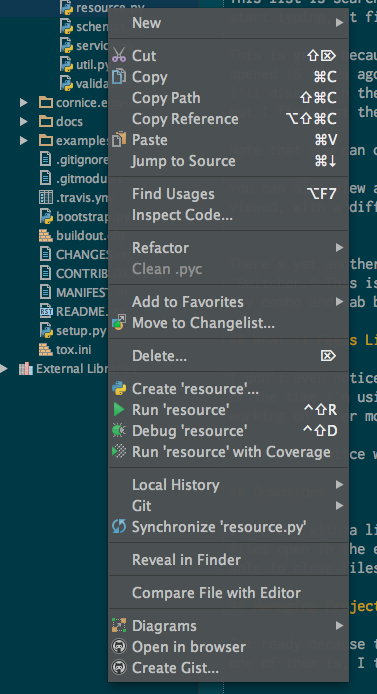The image size is (377, 694).
Task: Select the bootstrap Python file
Action: click(82, 217)
